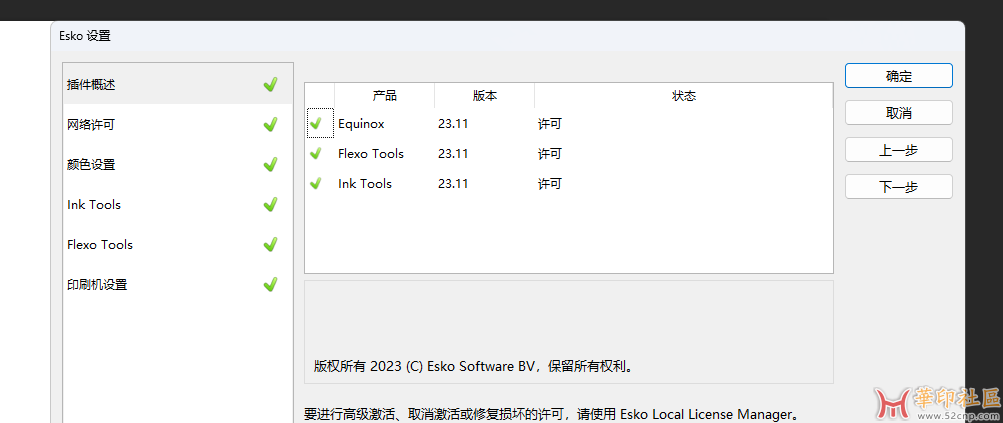
Task: Click the Esko 设置 window title
Action: [x=85, y=36]
